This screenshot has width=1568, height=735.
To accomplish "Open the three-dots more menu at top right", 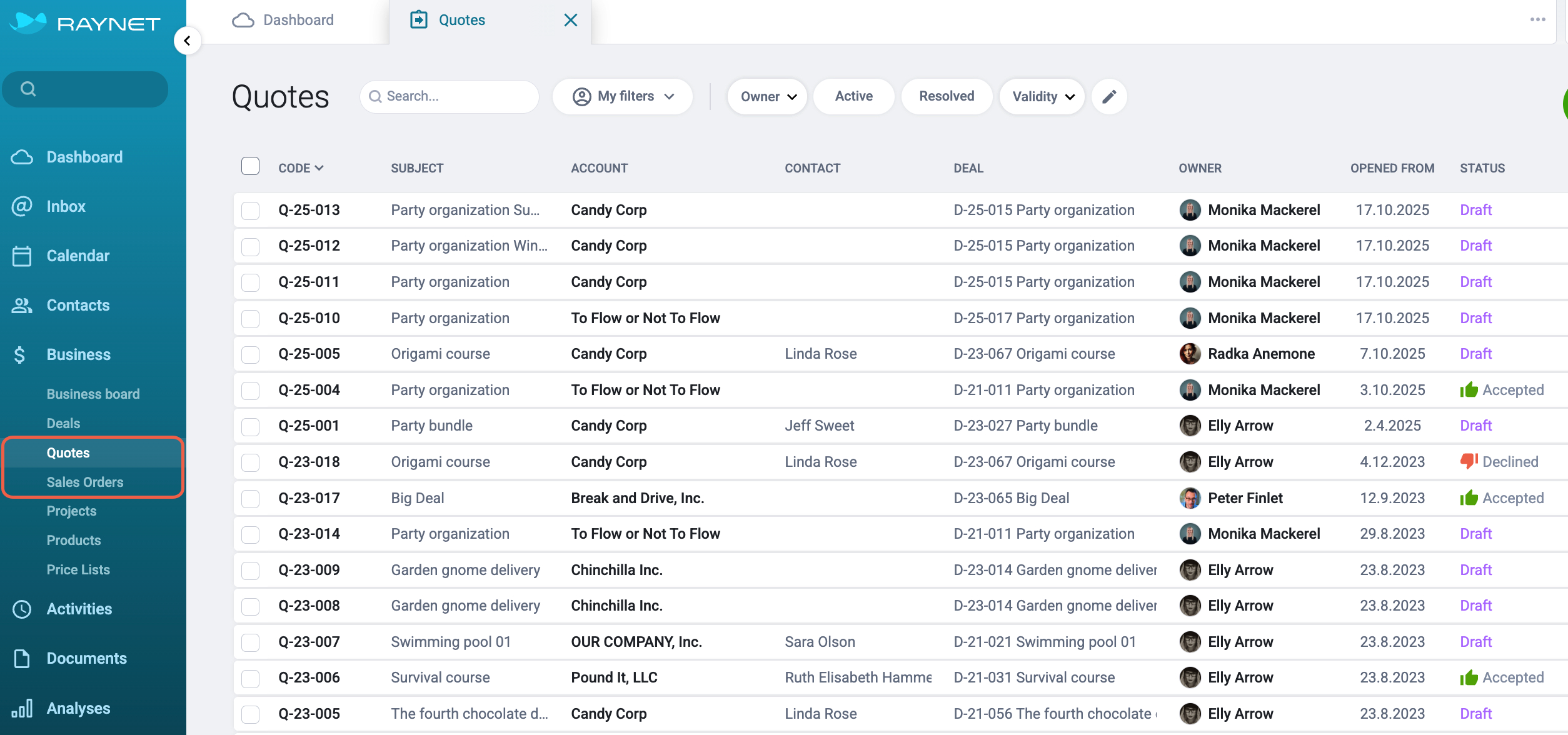I will click(1538, 19).
